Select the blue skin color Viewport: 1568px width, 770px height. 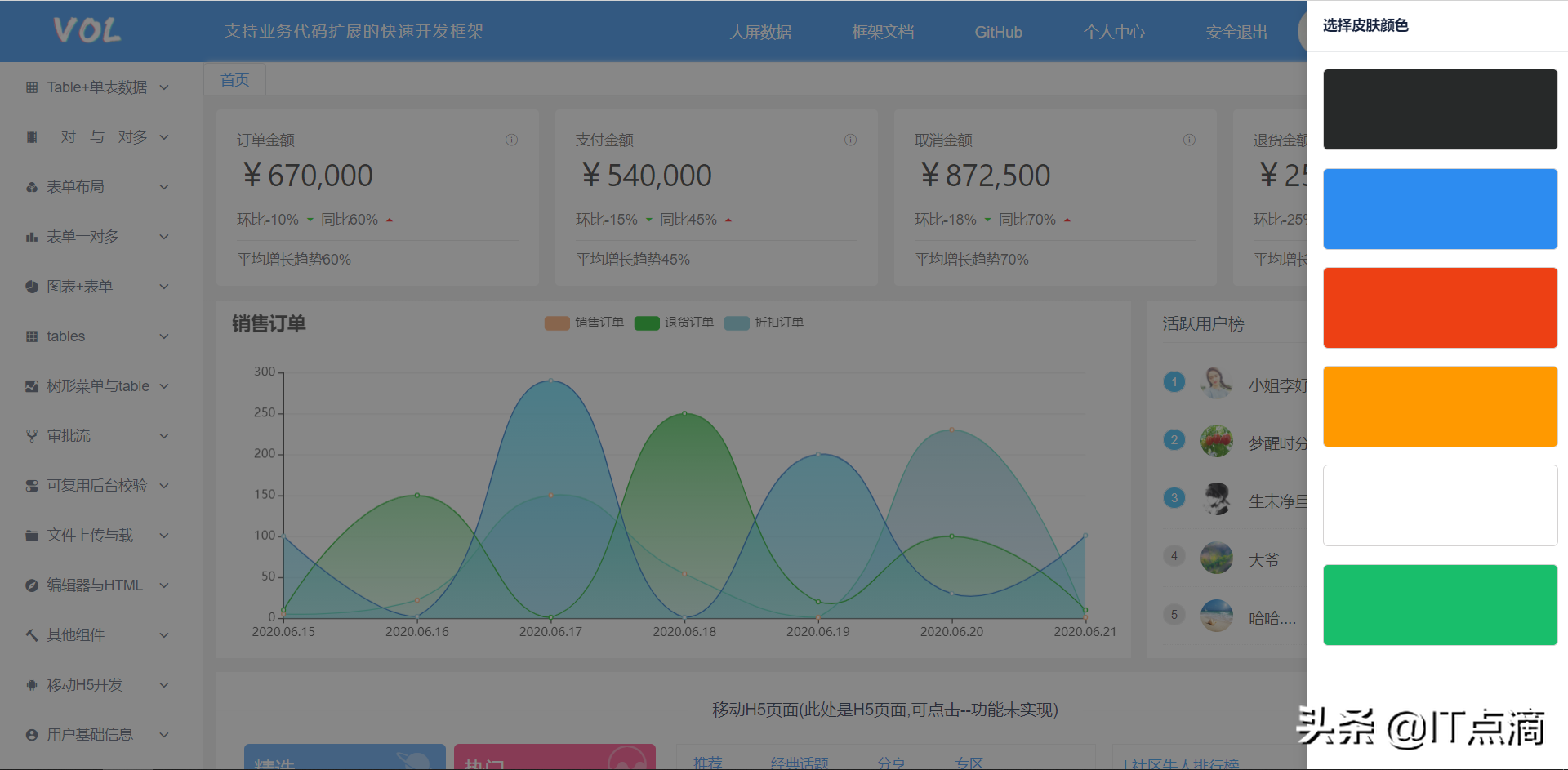pos(1440,209)
